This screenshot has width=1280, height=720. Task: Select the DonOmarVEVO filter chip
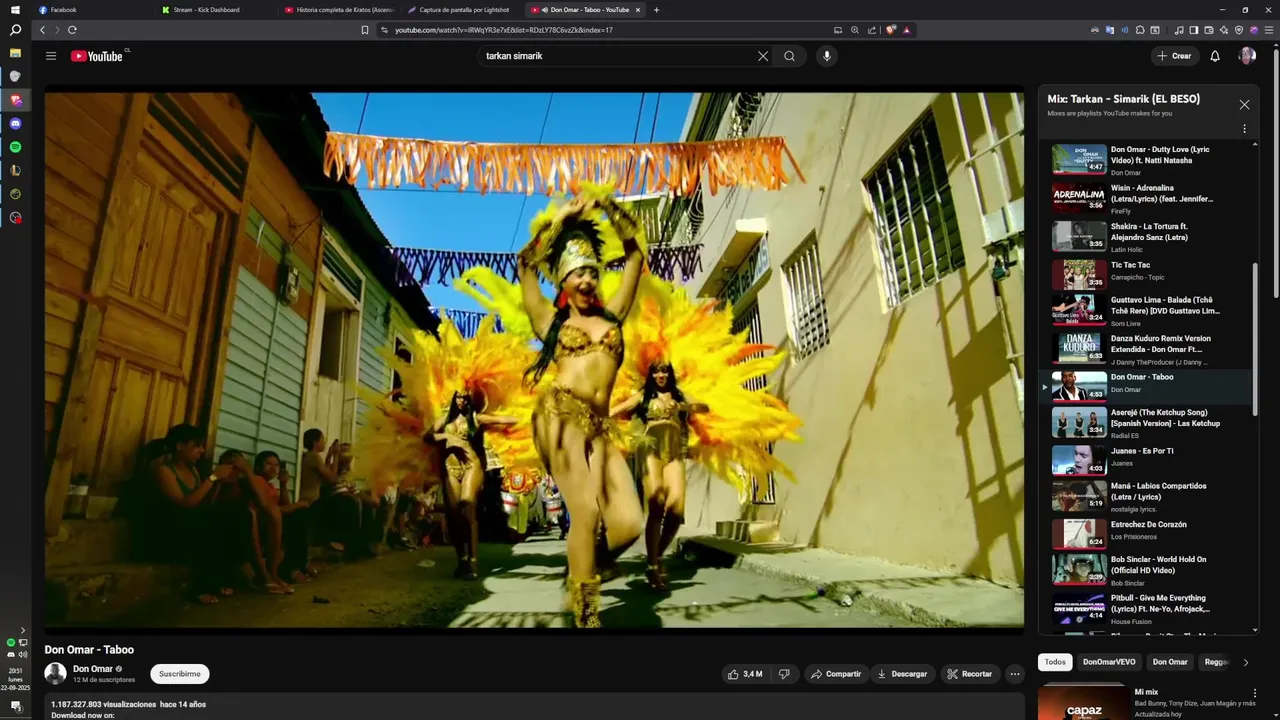[x=1109, y=662]
